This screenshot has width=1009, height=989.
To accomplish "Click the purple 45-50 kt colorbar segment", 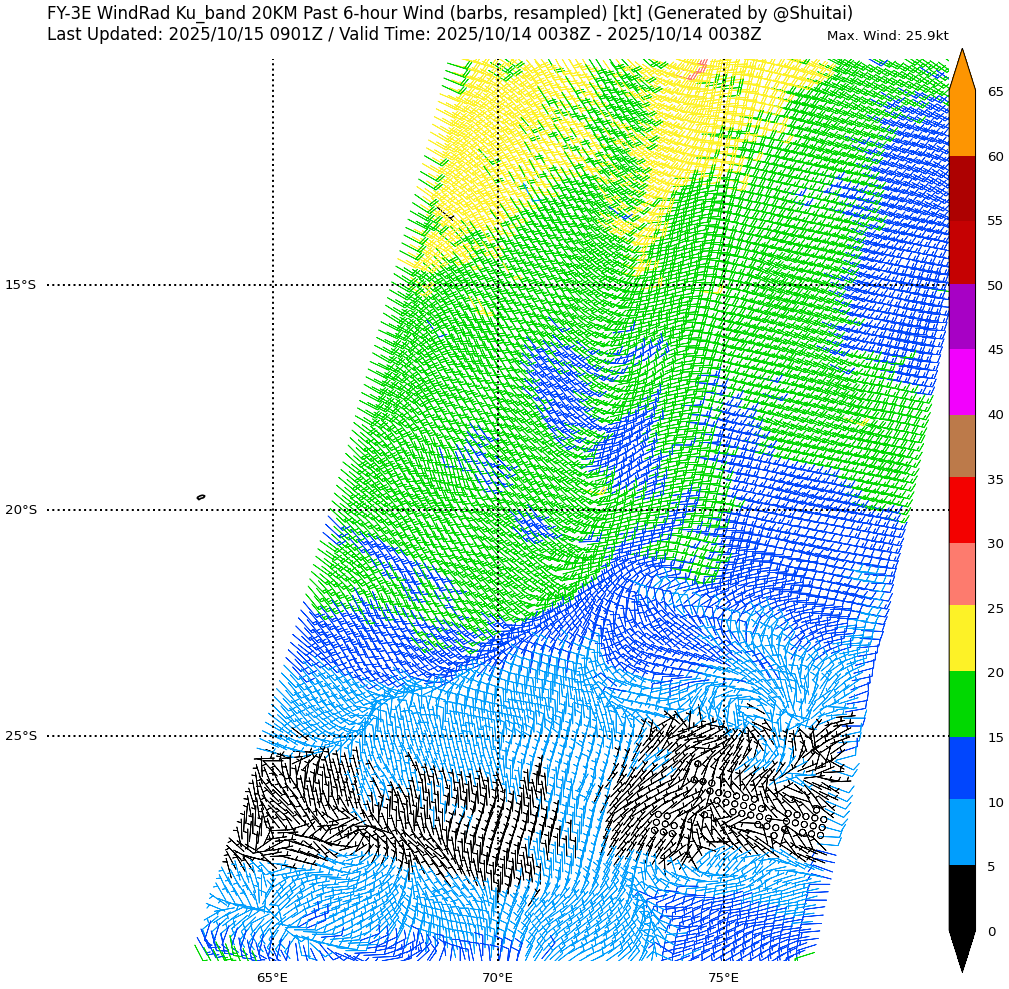I will [x=962, y=316].
